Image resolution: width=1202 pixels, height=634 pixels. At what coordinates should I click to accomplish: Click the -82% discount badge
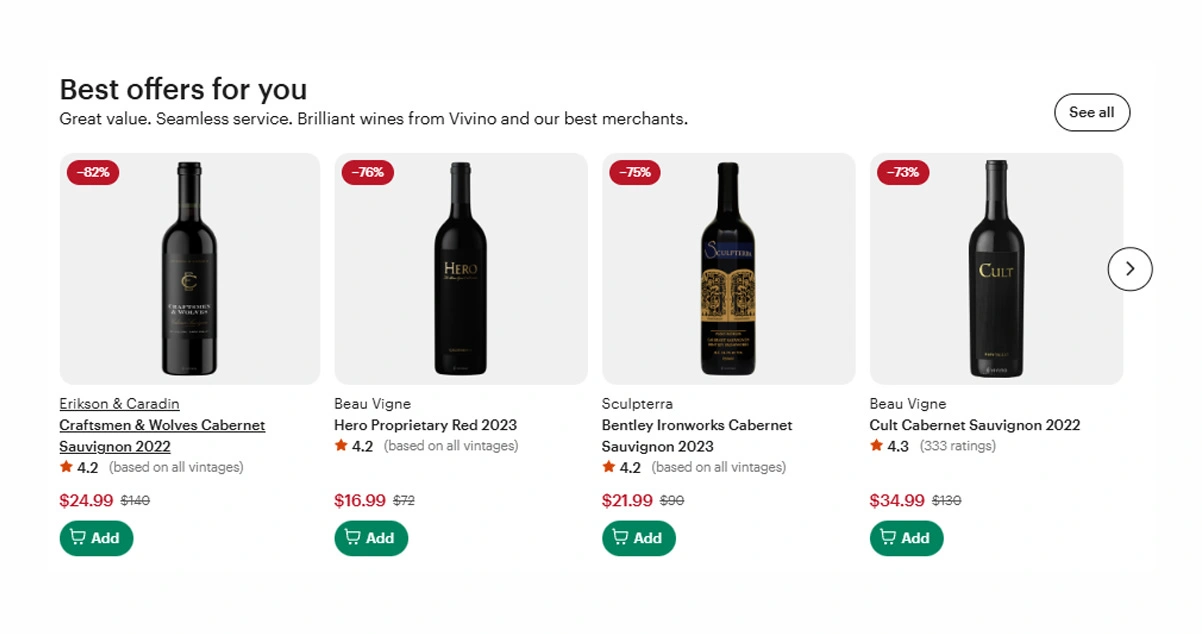pos(93,172)
